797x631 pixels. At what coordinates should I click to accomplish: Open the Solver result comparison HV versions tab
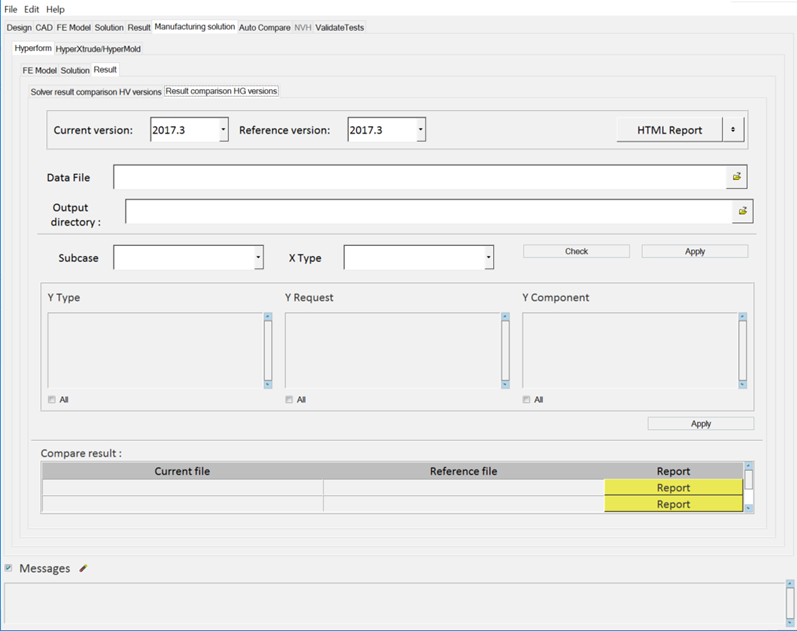coord(96,91)
